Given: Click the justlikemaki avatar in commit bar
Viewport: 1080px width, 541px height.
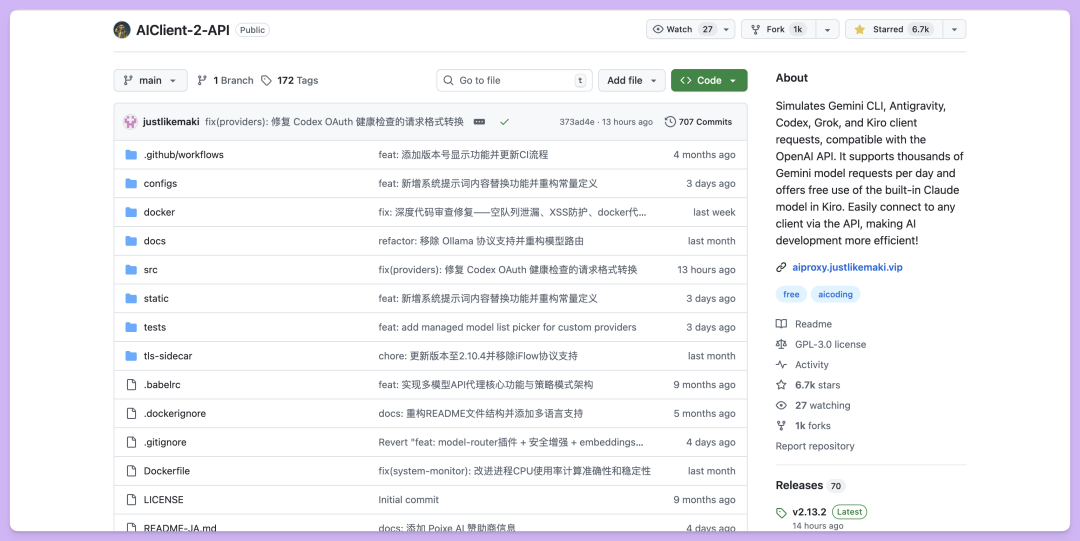Looking at the screenshot, I should tap(130, 122).
